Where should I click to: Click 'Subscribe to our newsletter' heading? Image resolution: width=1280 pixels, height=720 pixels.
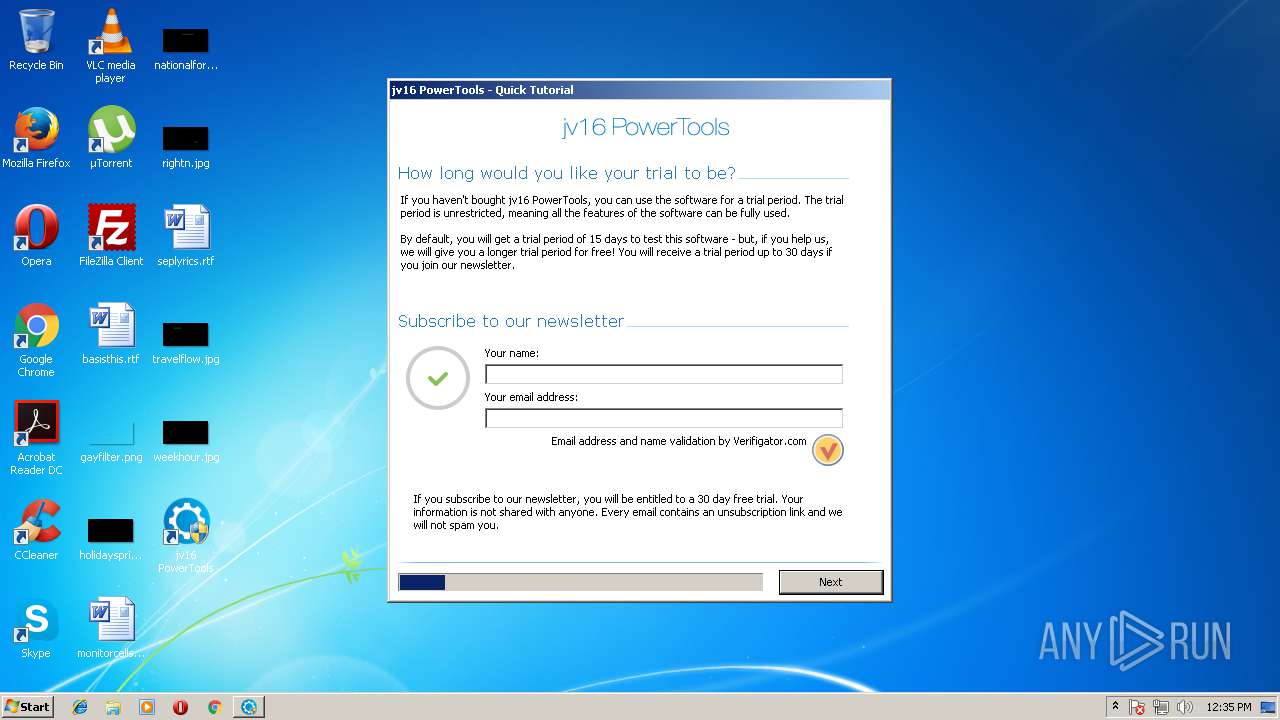point(511,321)
